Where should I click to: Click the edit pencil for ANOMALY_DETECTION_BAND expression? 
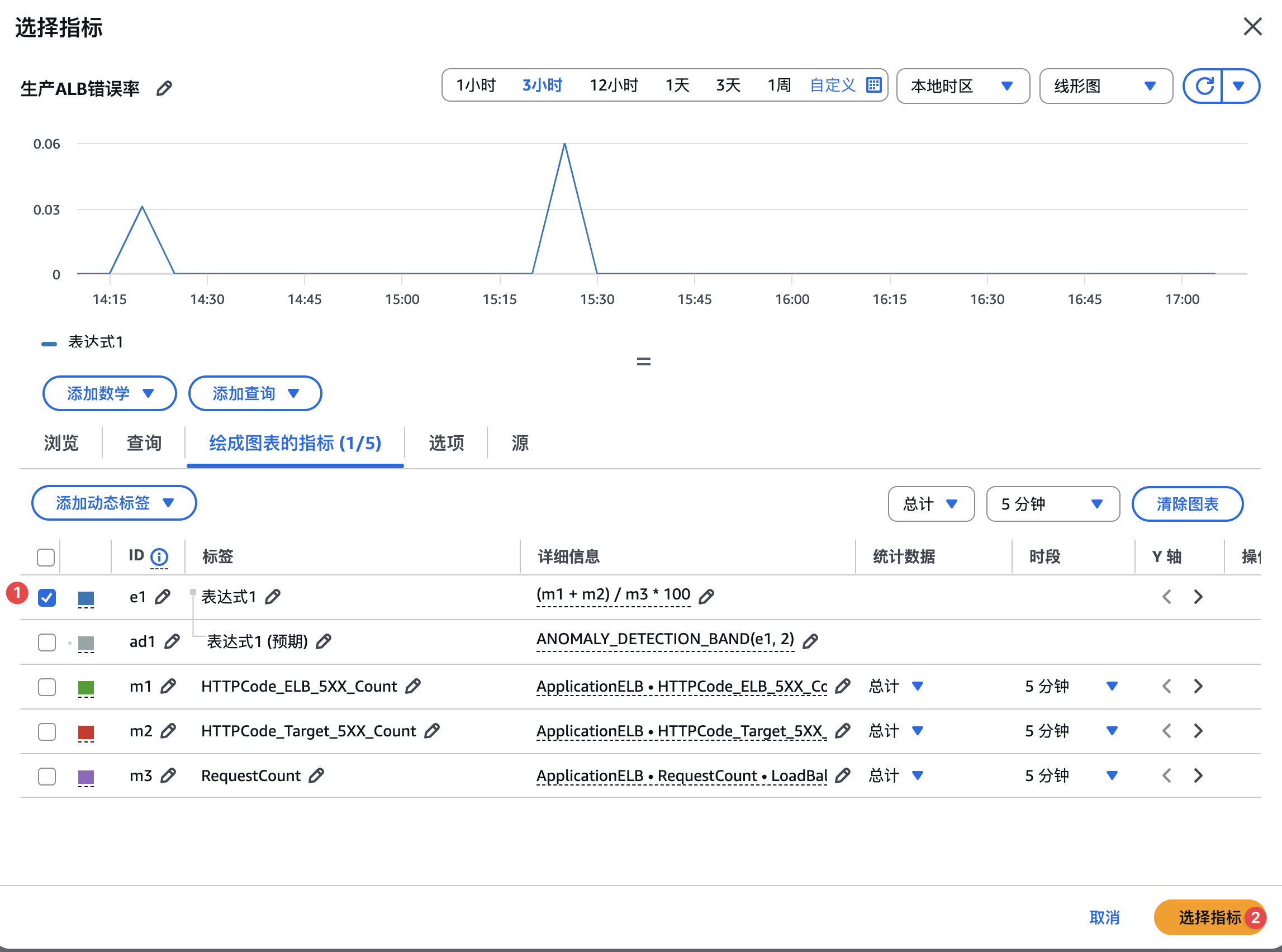click(810, 641)
